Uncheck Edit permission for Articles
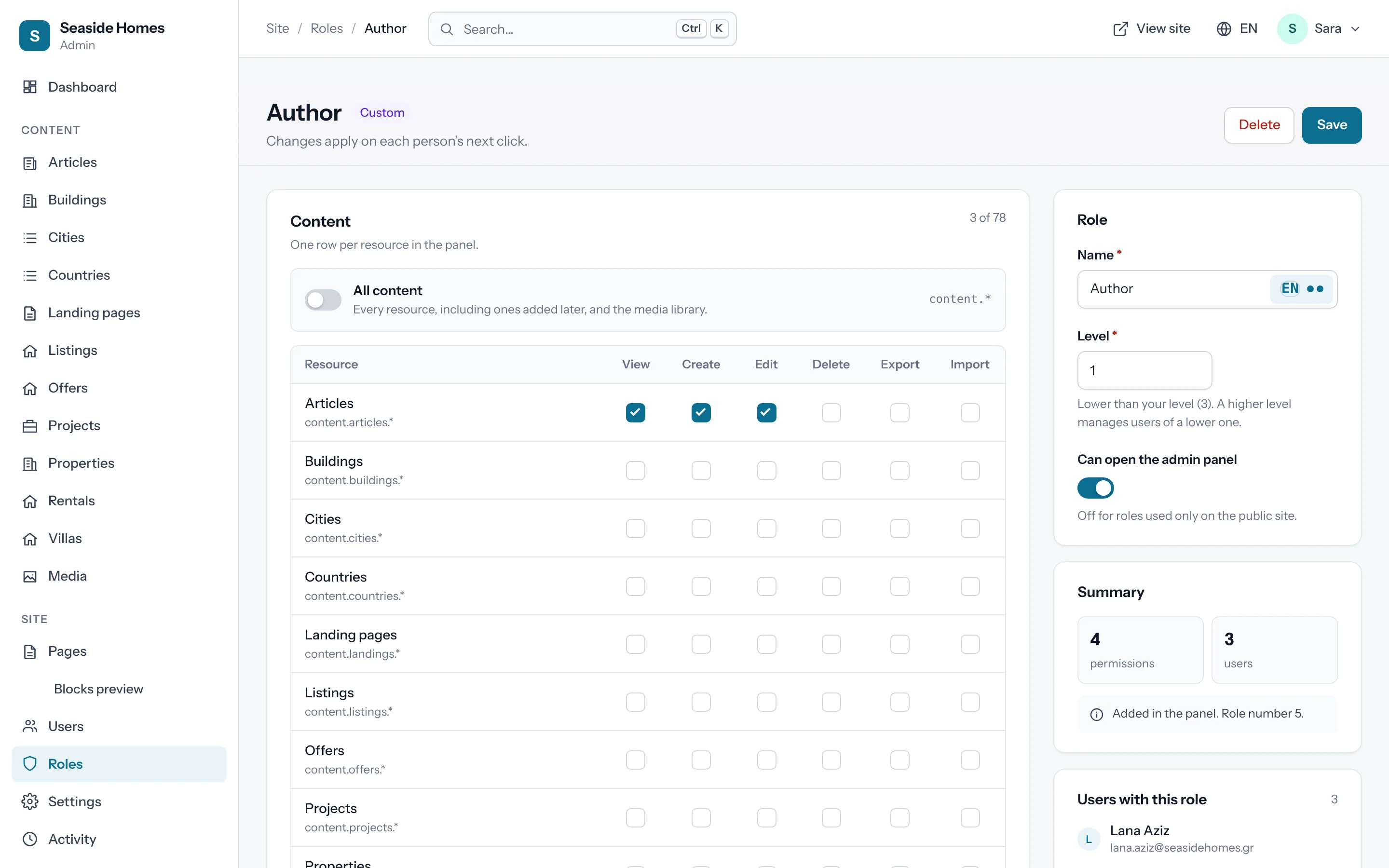The height and width of the screenshot is (868, 1389). [x=766, y=412]
